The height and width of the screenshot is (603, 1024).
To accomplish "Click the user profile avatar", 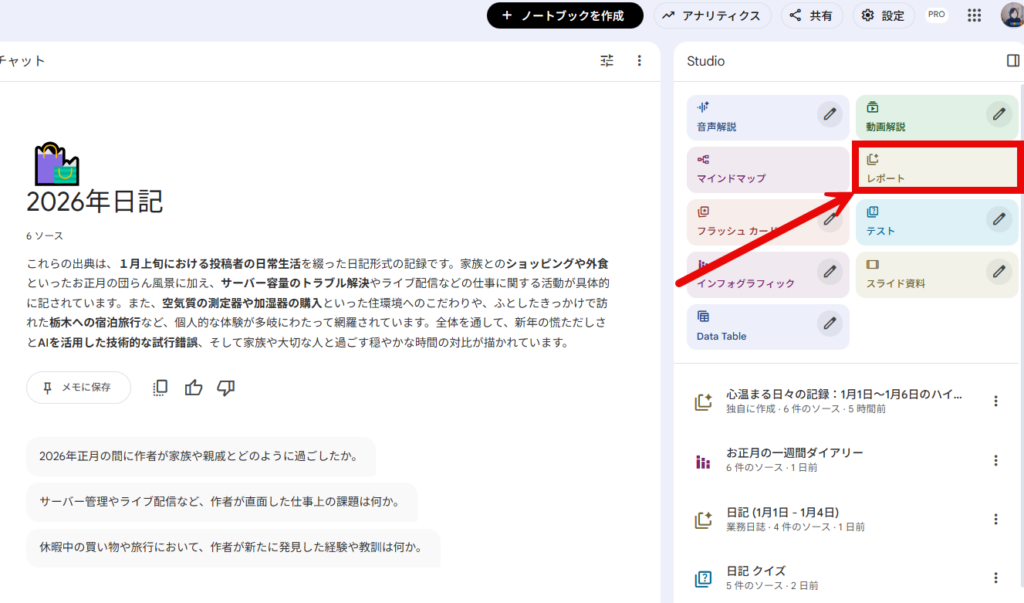I will click(1011, 15).
